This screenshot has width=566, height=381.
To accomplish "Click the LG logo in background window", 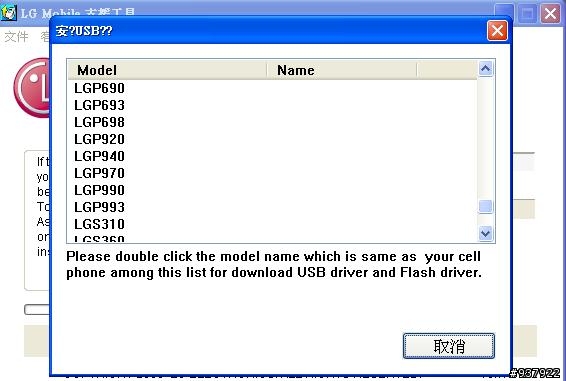I will tap(32, 88).
